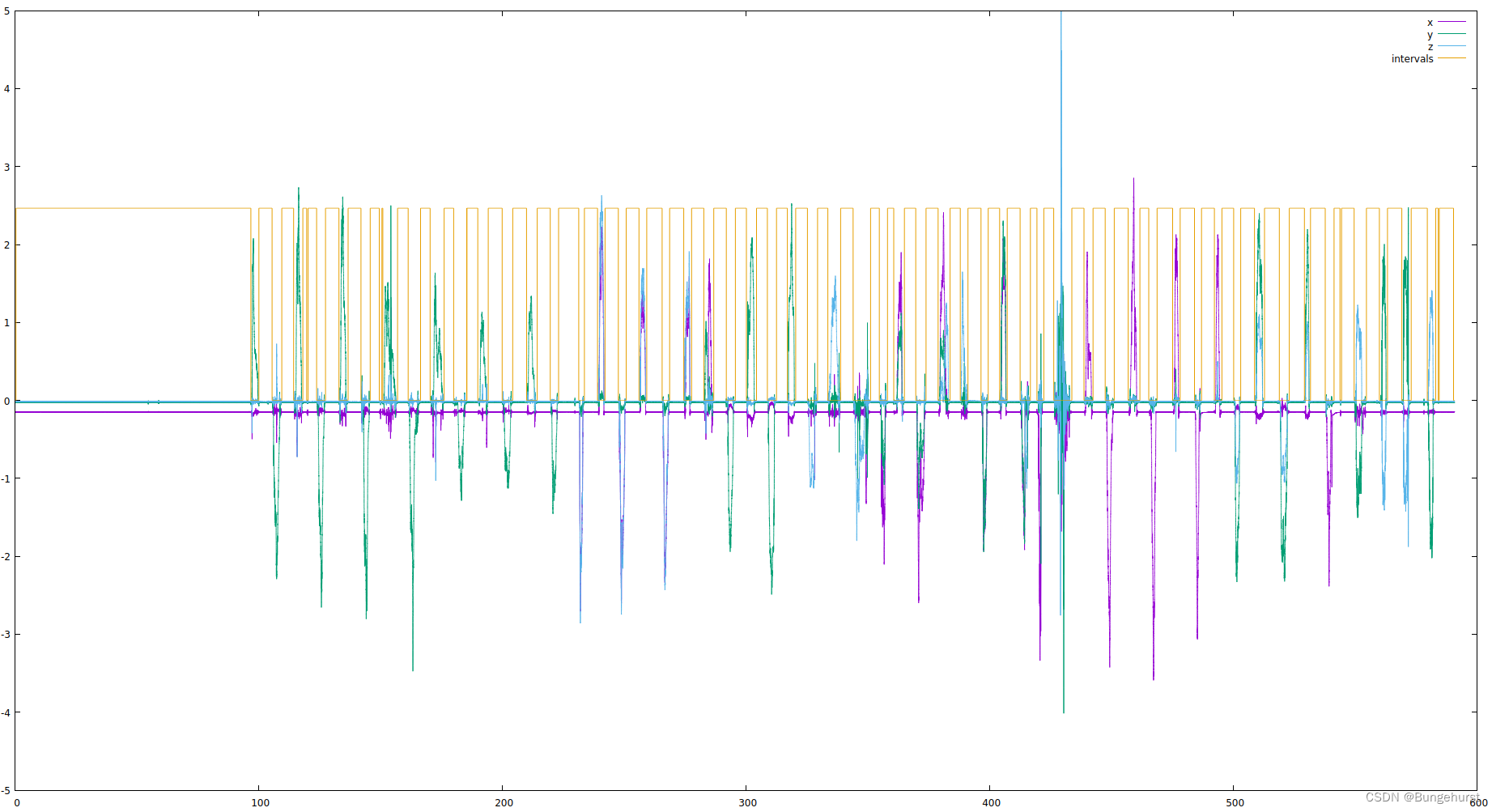Screen dimensions: 1492x812
Task: Click the legend label "y"
Action: point(1430,35)
